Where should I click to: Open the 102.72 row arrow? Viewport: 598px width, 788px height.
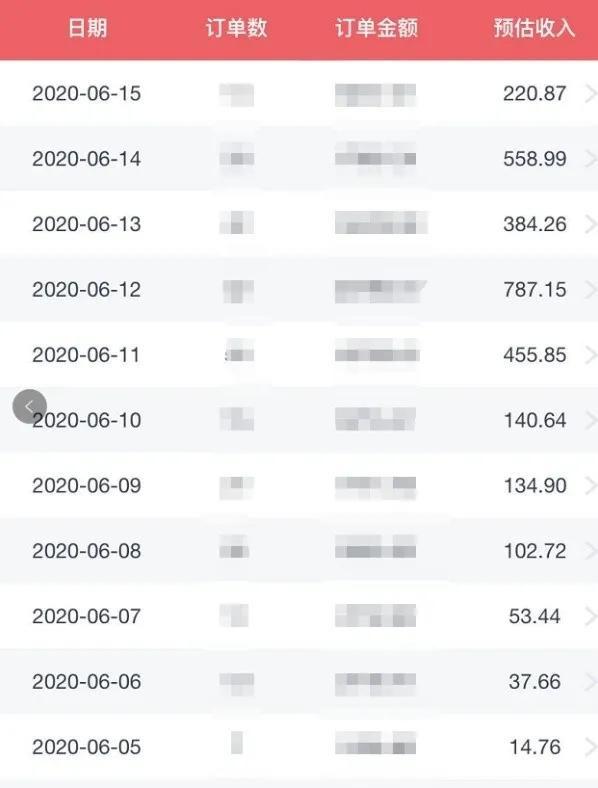tap(591, 551)
